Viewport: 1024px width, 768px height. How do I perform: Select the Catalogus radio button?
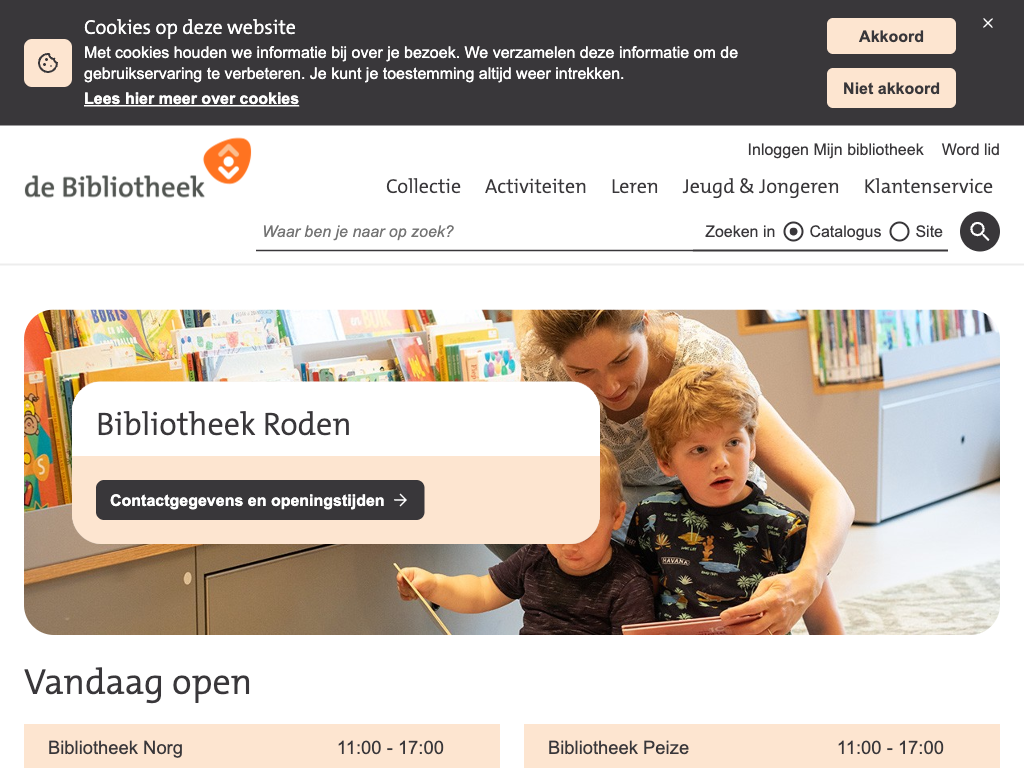click(793, 232)
